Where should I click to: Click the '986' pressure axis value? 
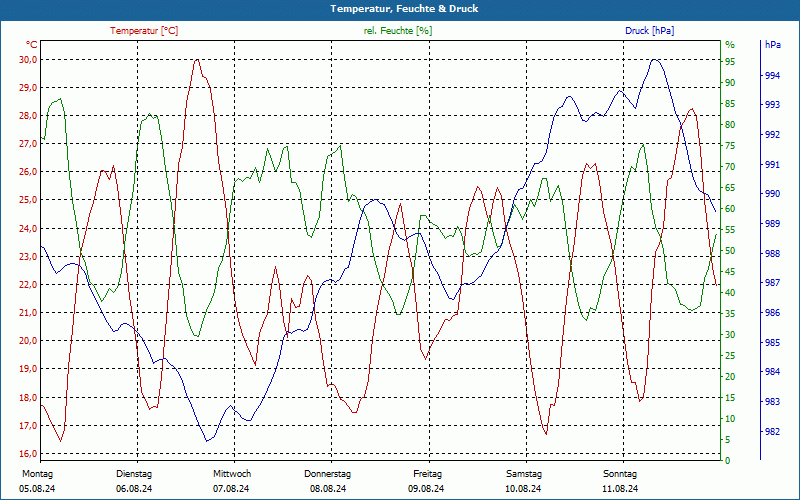pyautogui.click(x=773, y=313)
